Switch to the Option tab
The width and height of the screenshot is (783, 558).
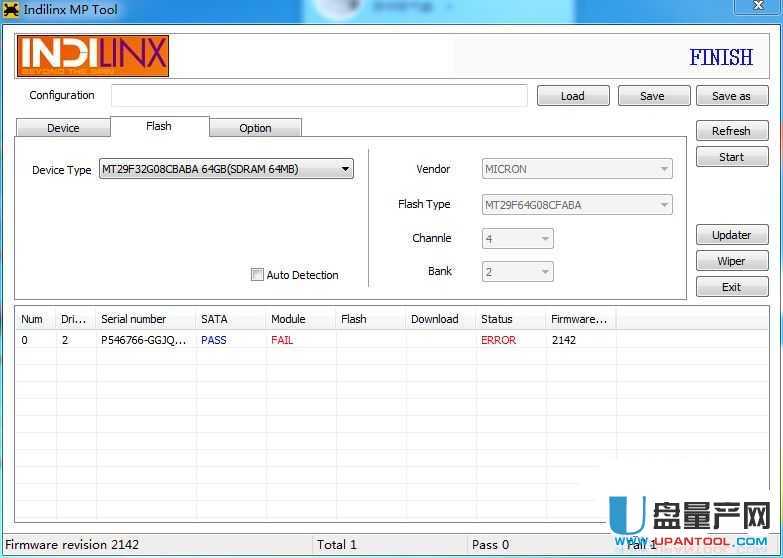255,128
